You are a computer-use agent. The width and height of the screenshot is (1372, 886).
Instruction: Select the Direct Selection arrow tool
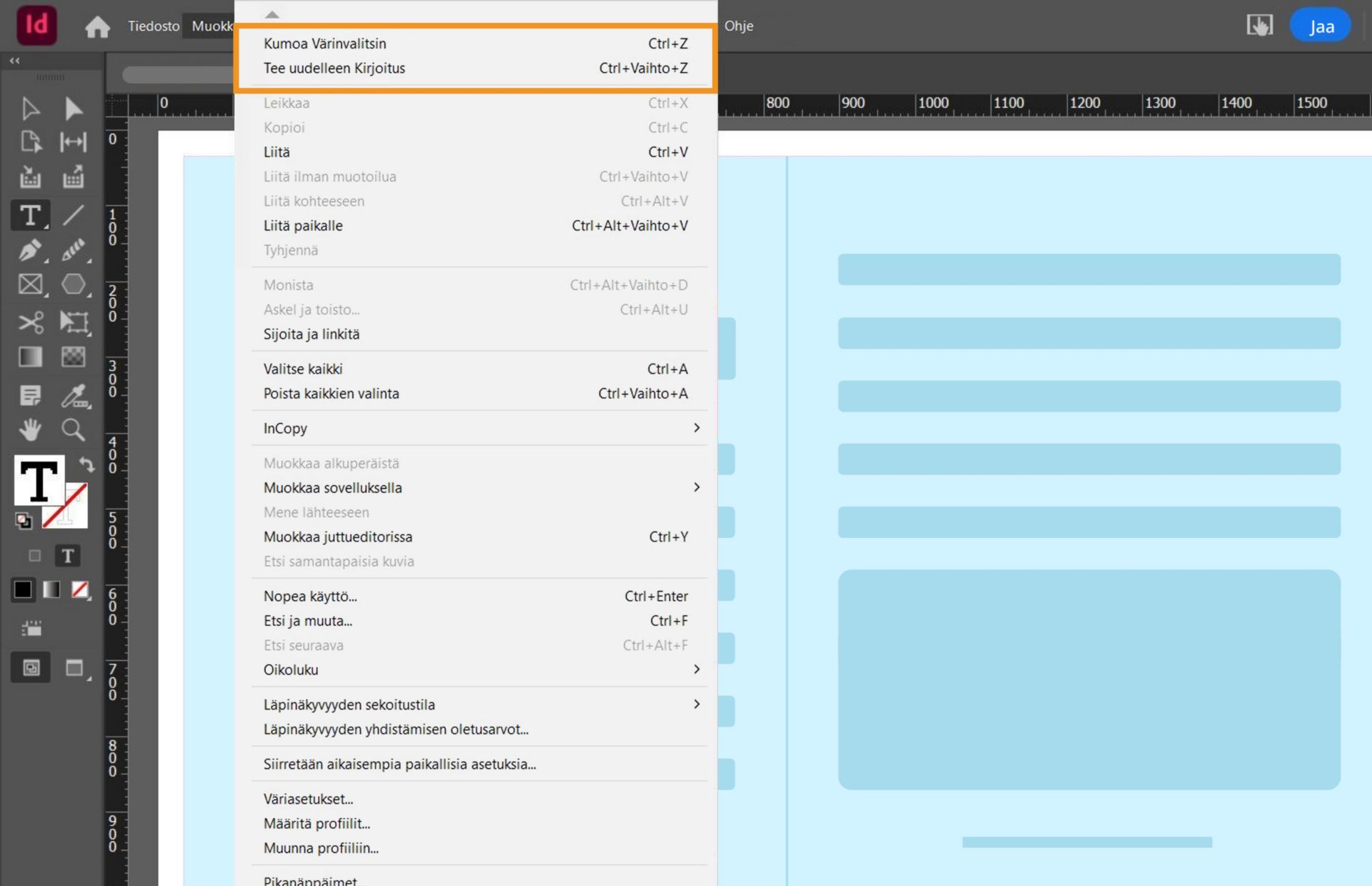point(73,109)
